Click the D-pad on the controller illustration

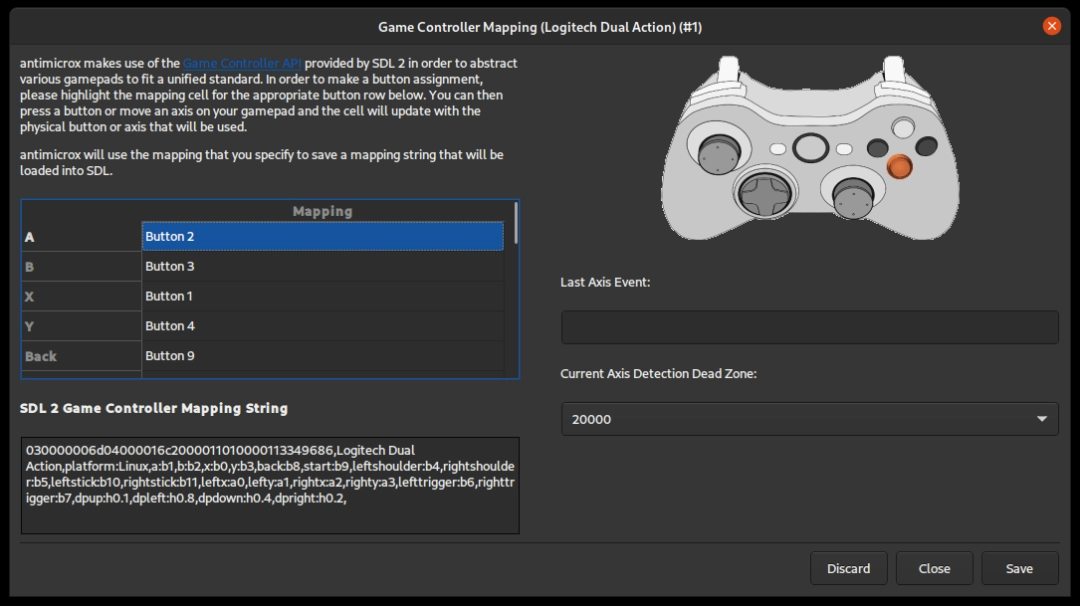(x=766, y=196)
